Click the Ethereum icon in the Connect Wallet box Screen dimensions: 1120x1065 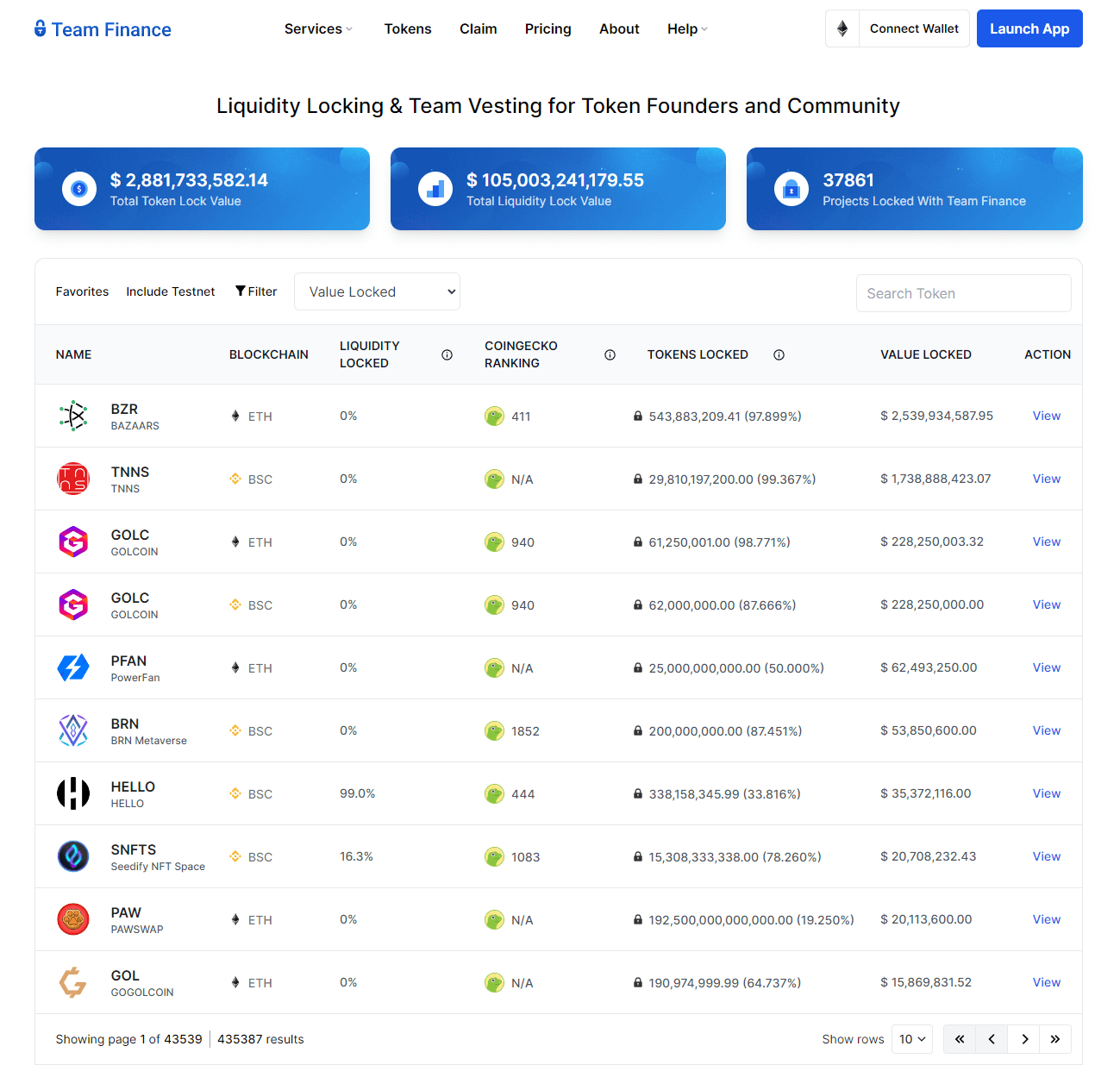click(842, 28)
